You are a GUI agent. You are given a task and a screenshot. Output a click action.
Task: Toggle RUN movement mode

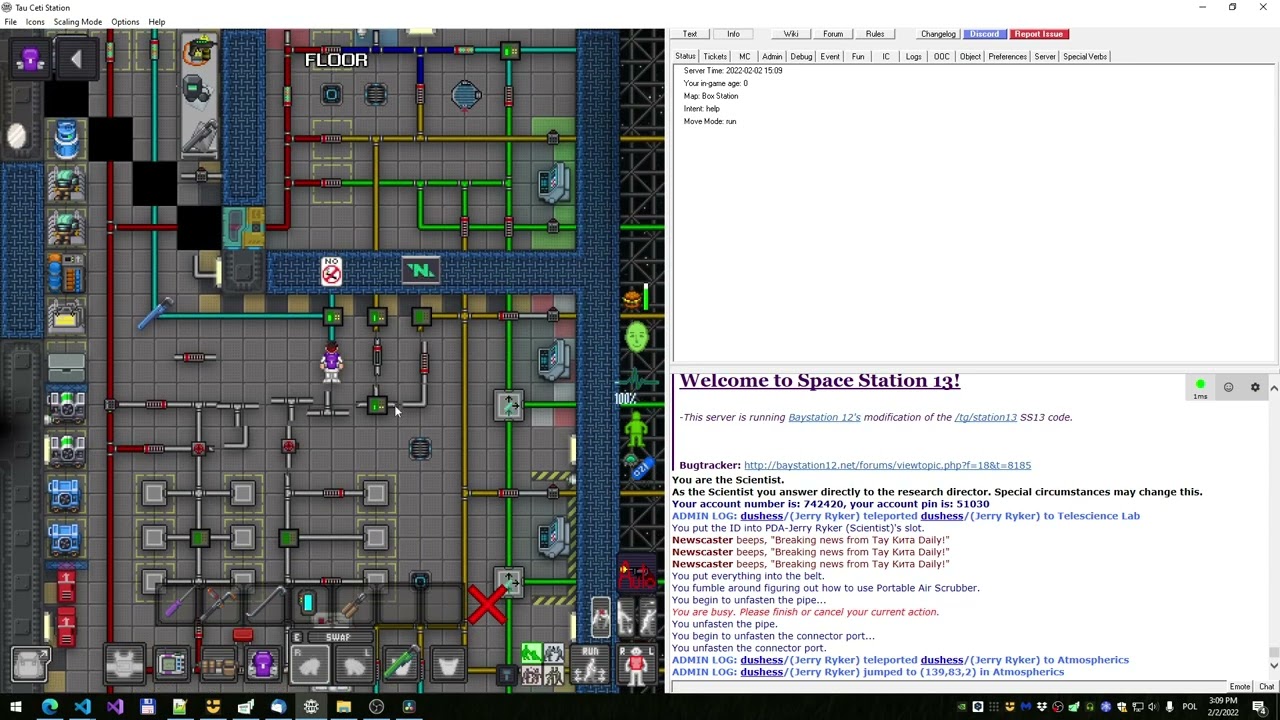point(590,664)
